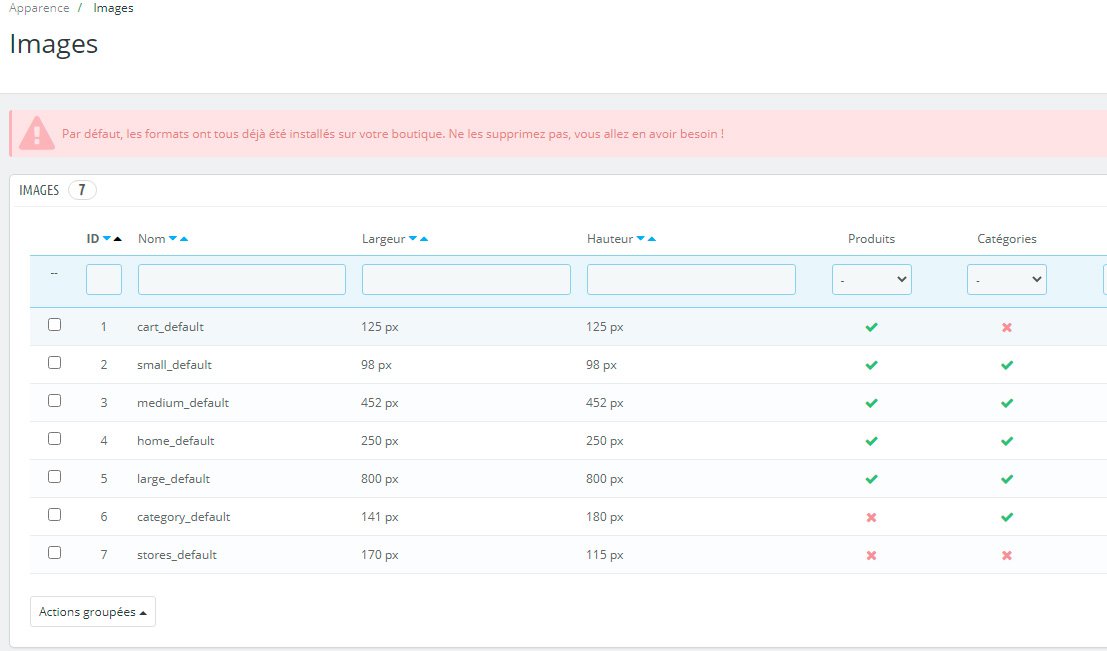Click the warning triangle alert icon
The width and height of the screenshot is (1107, 651).
point(37,133)
